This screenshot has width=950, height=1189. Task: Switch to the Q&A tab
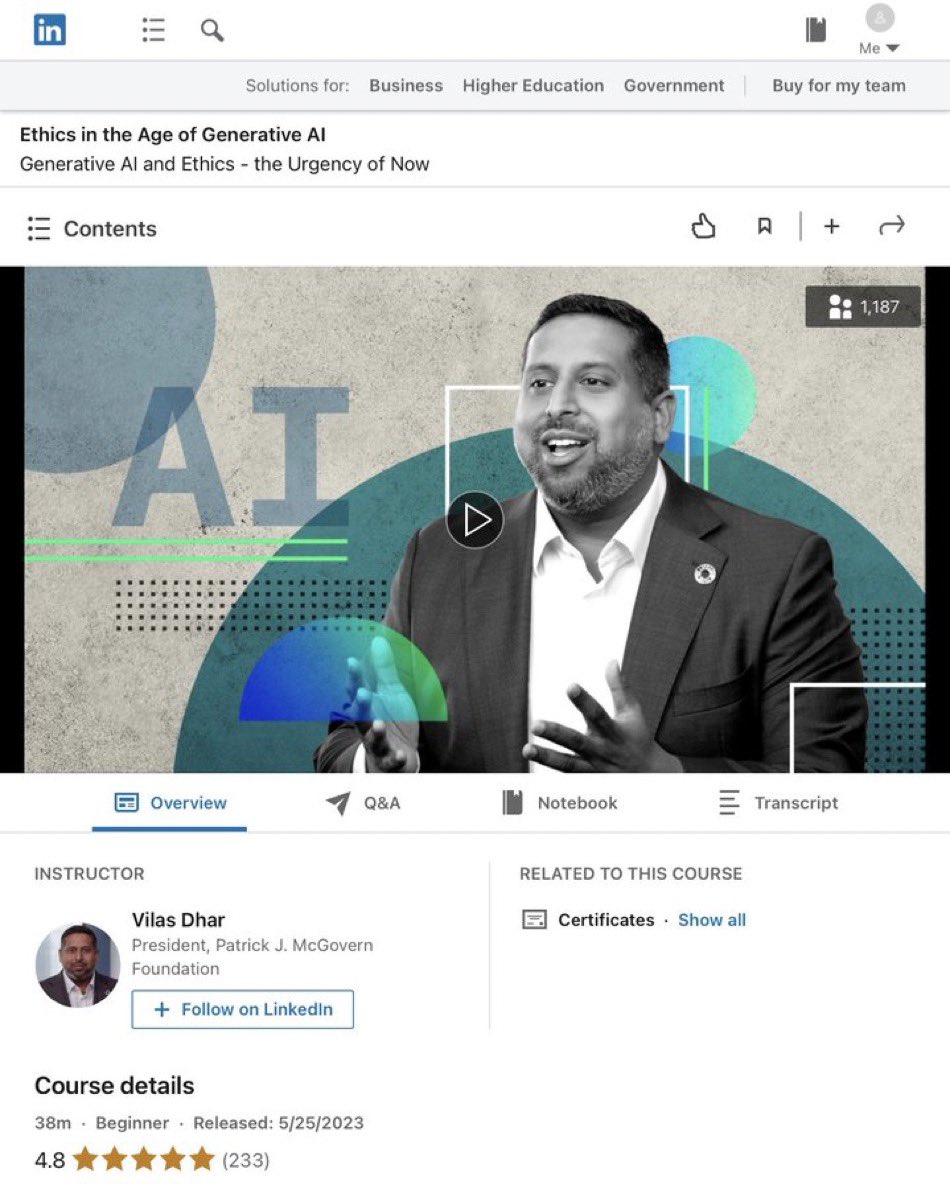pos(363,803)
